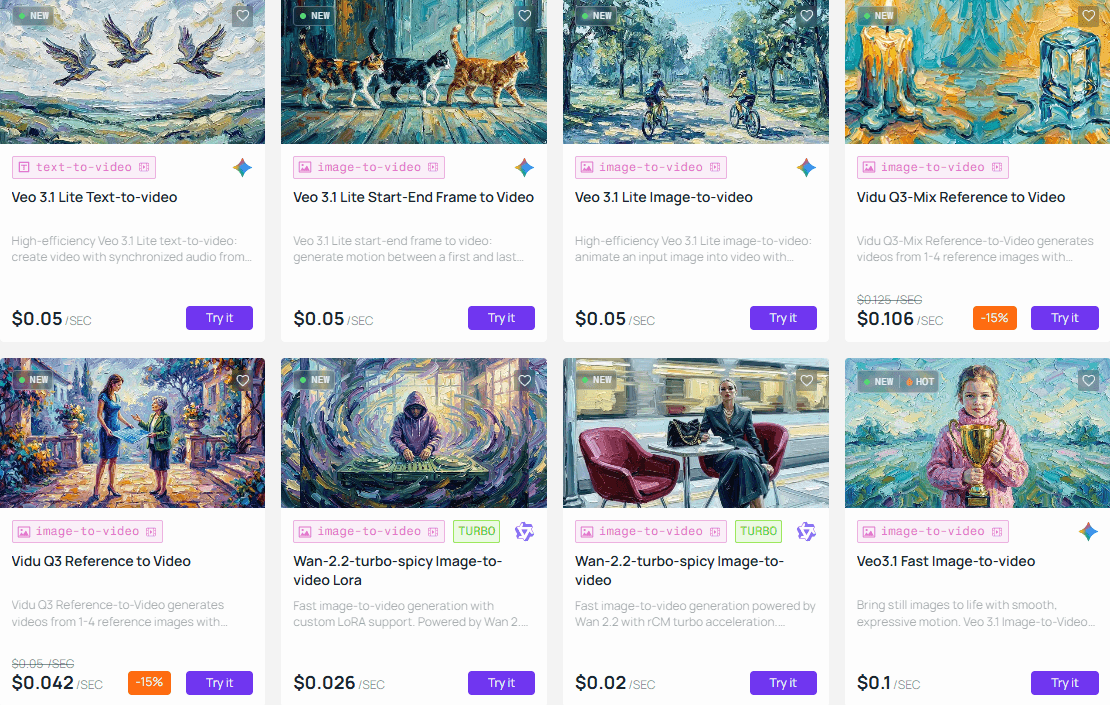This screenshot has width=1110, height=705.
Task: Toggle heart on Veo 3.1 Lite Start-End Frame card
Action: click(x=525, y=16)
